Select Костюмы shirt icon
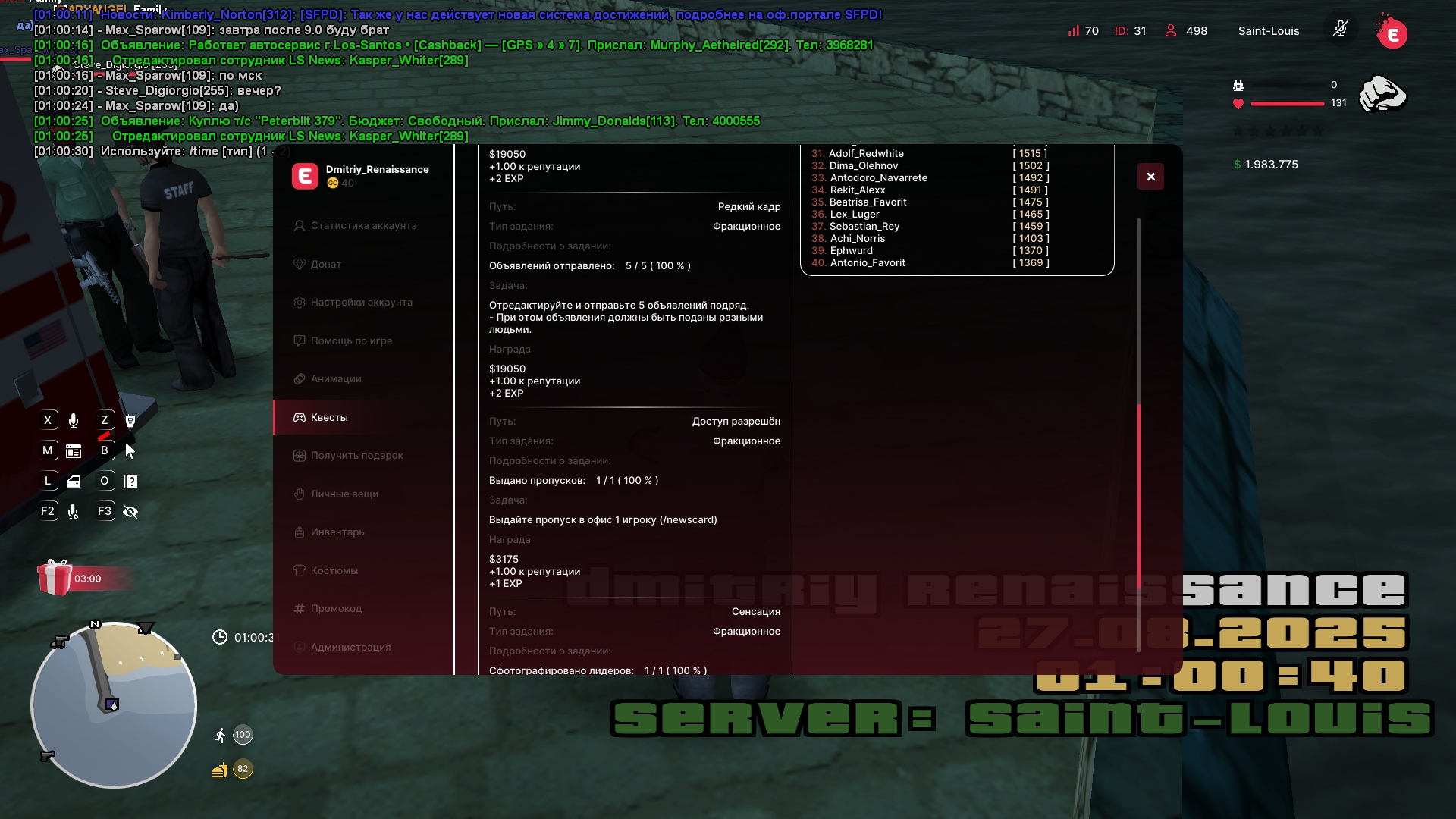This screenshot has width=1456, height=819. 300,571
